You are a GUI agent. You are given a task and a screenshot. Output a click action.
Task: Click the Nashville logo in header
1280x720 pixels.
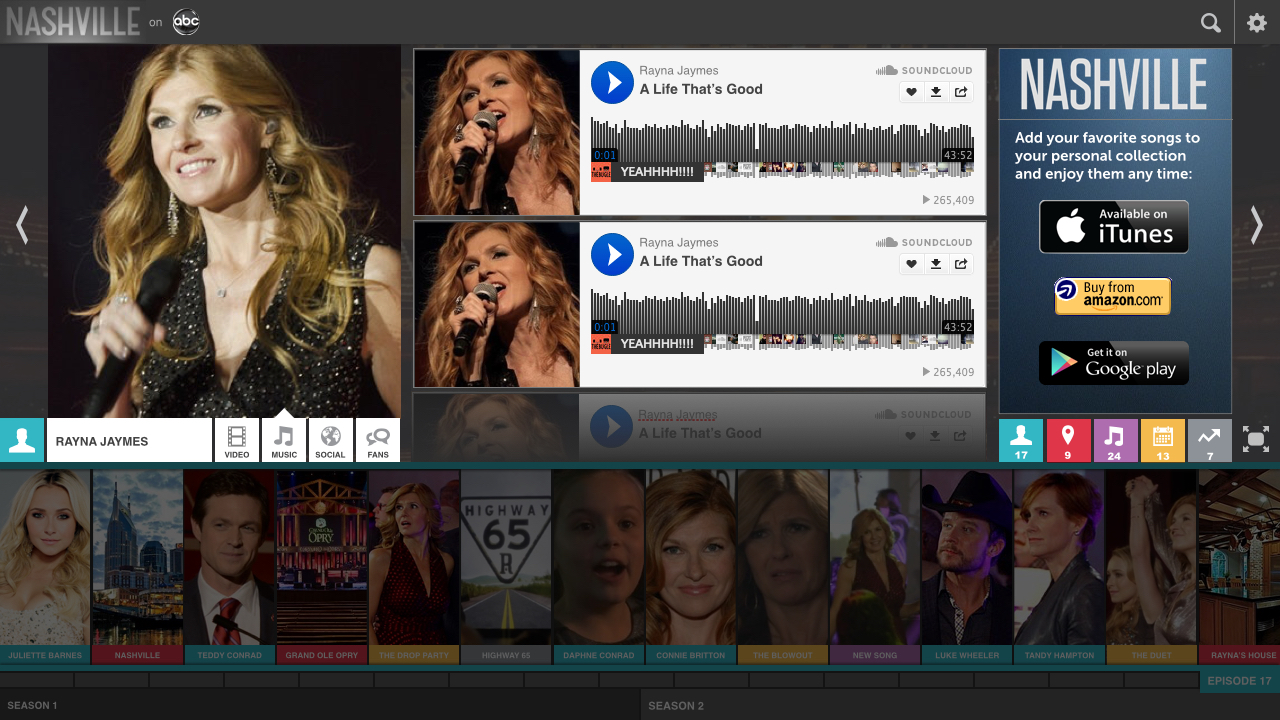click(x=73, y=22)
